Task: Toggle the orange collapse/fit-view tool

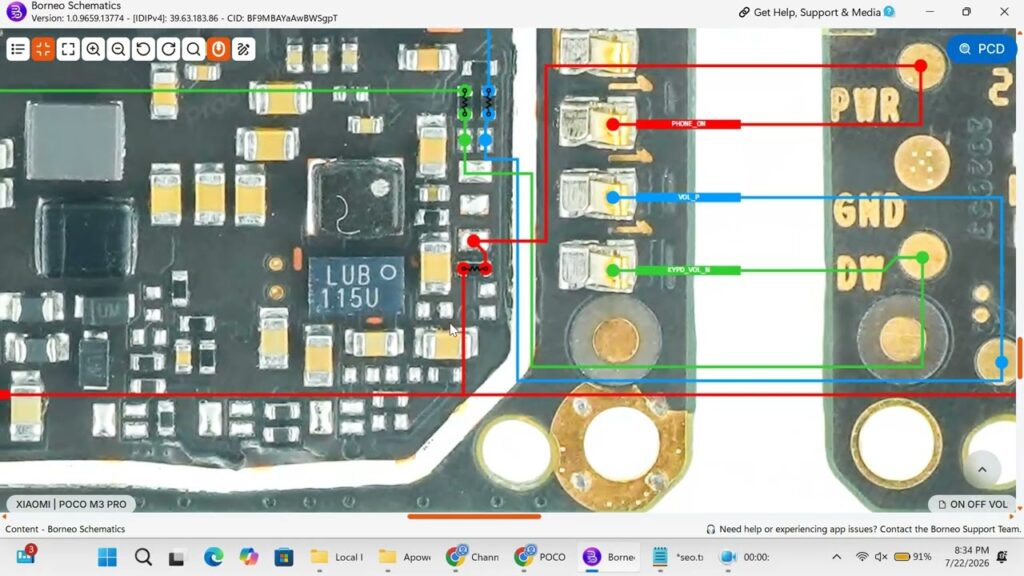Action: tap(43, 49)
